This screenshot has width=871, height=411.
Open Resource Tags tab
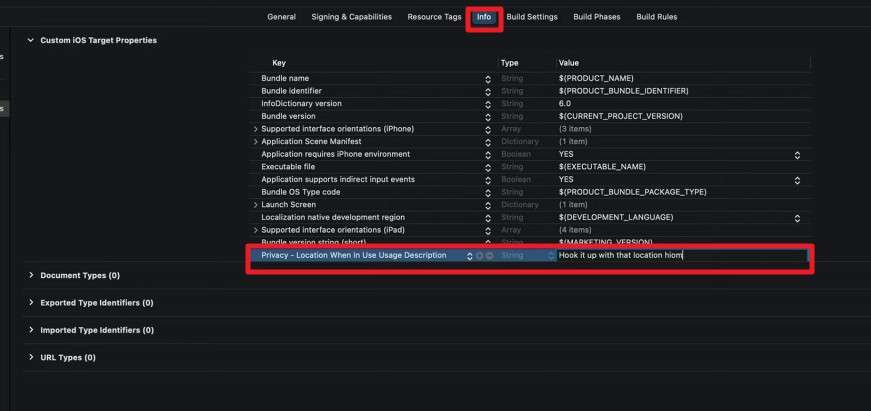point(434,17)
